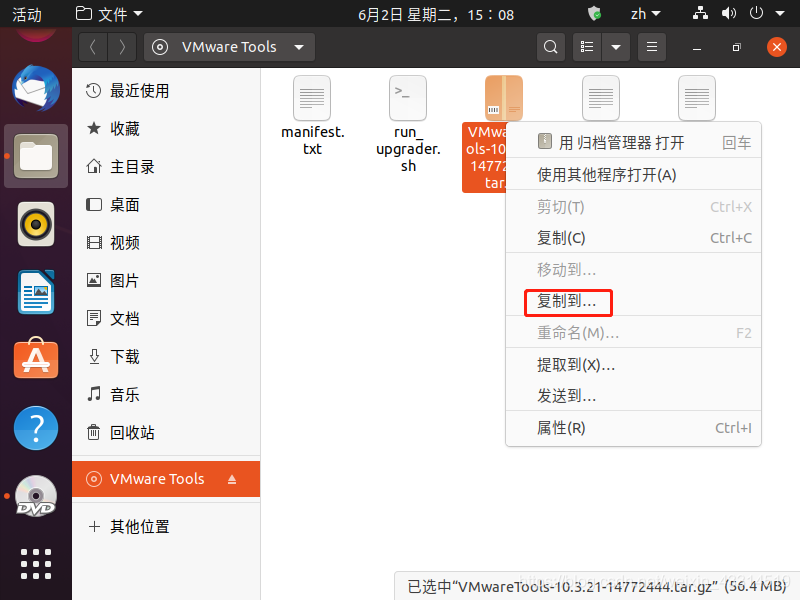Screen dimensions: 800x600
Task: Open 图片 folder in the sidebar
Action: pos(166,281)
